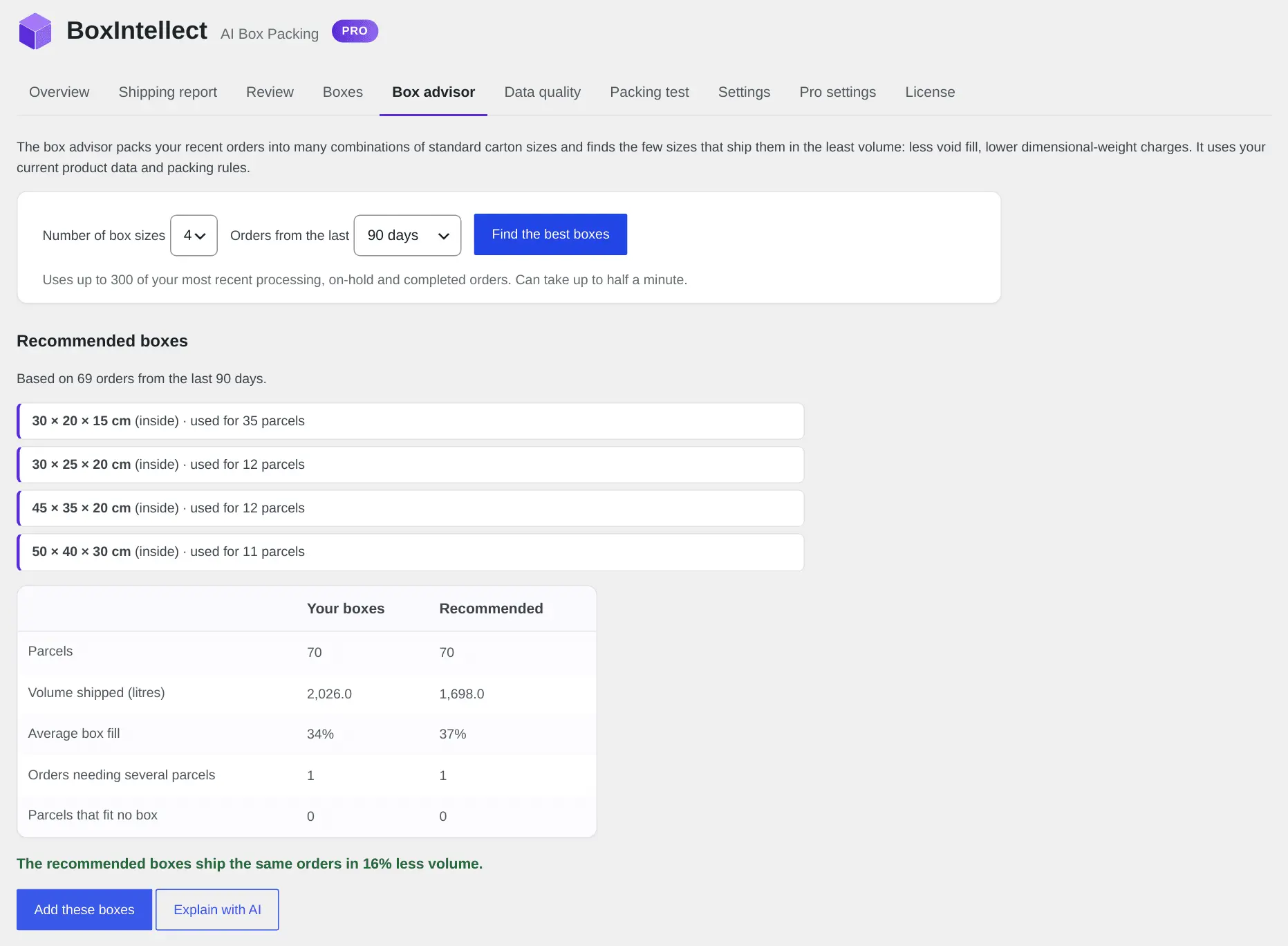Click the Parcels that fit no box label

coord(93,815)
